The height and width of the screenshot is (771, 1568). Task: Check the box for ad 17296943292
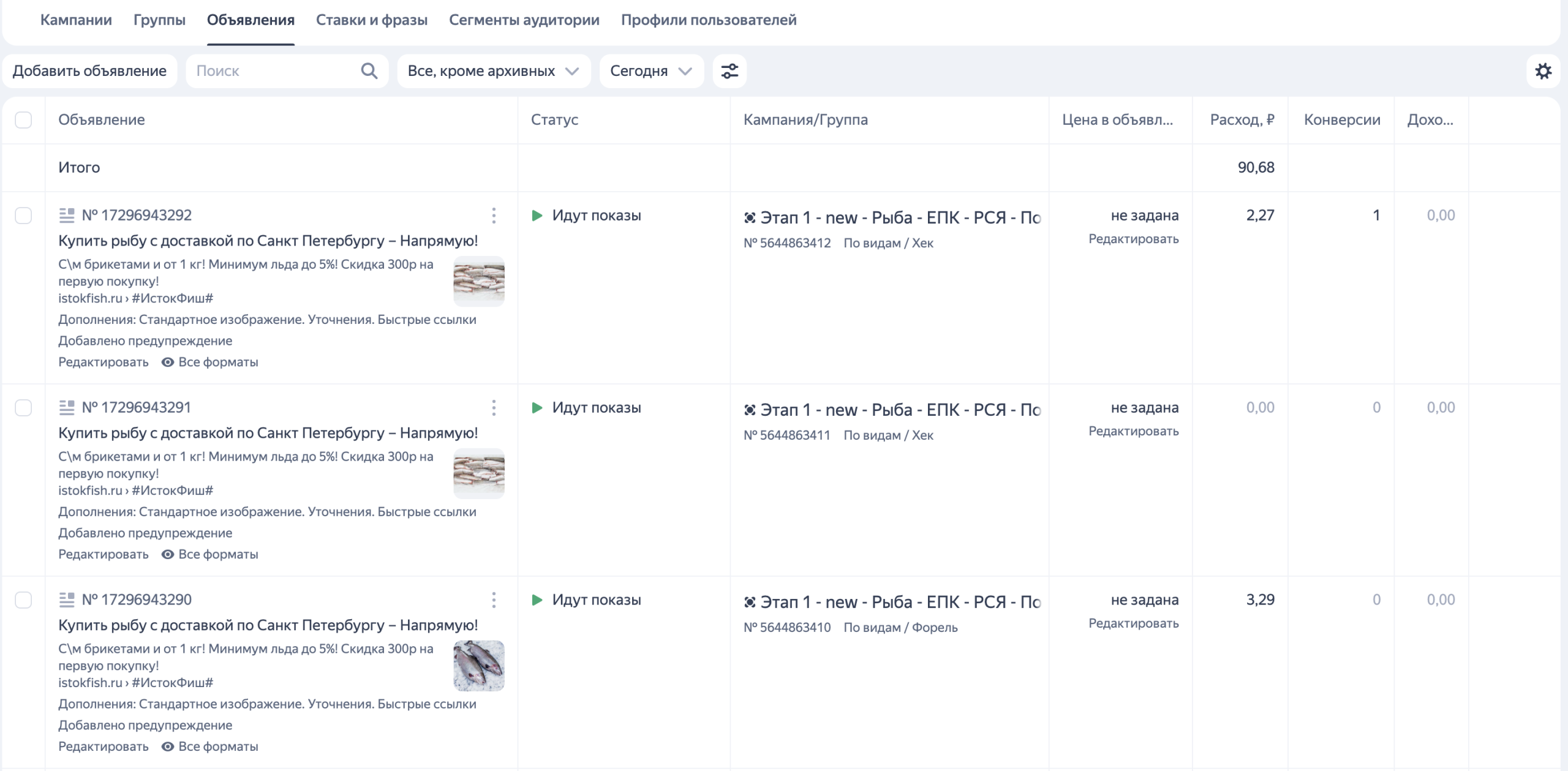pos(23,216)
